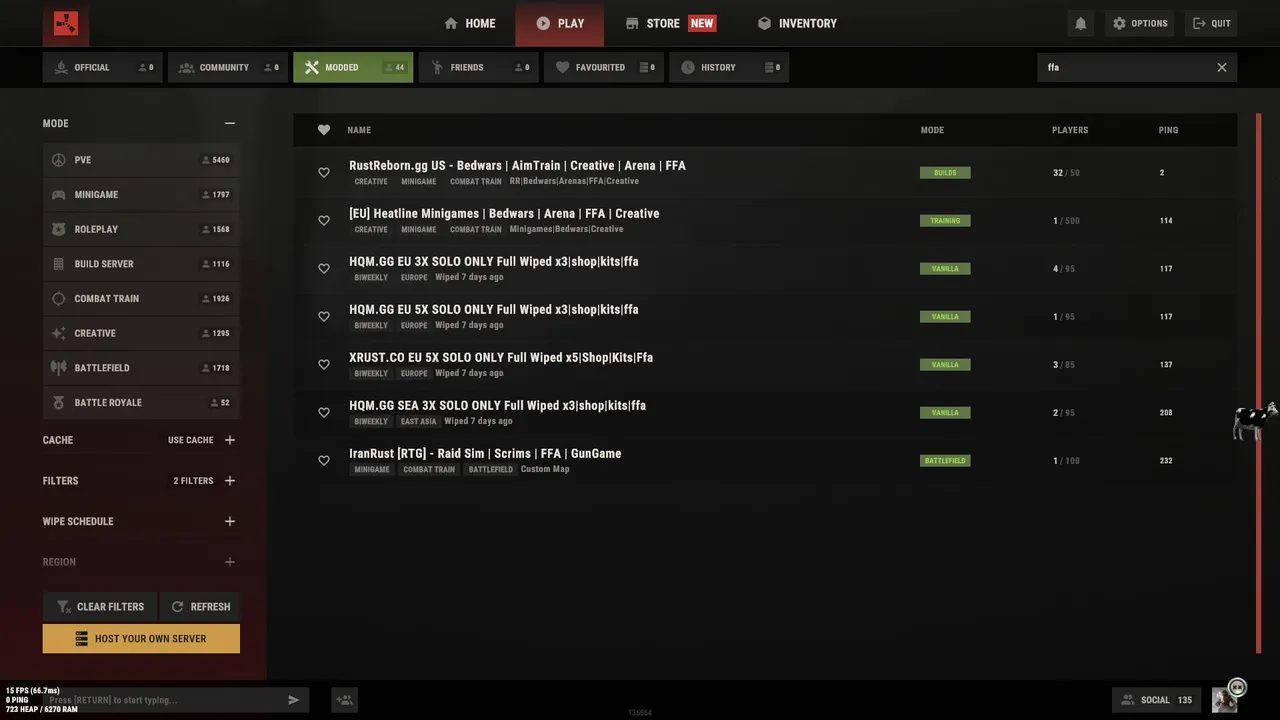Open the Store tab

(670, 23)
